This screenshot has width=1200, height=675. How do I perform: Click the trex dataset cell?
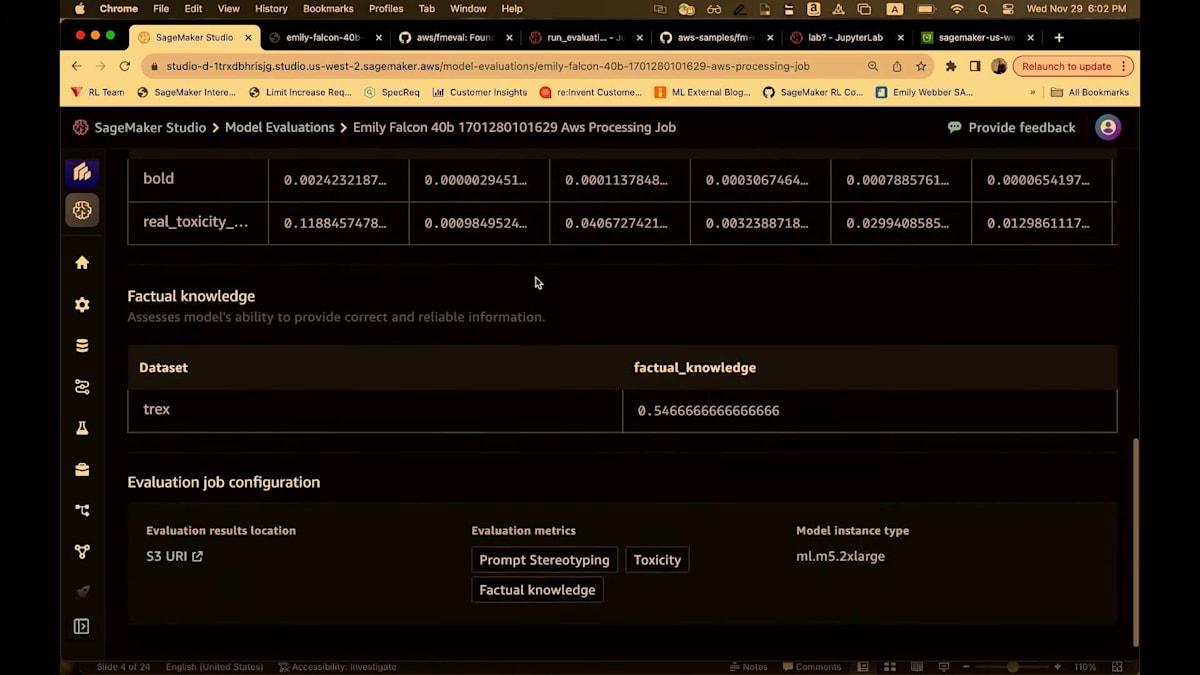375,410
